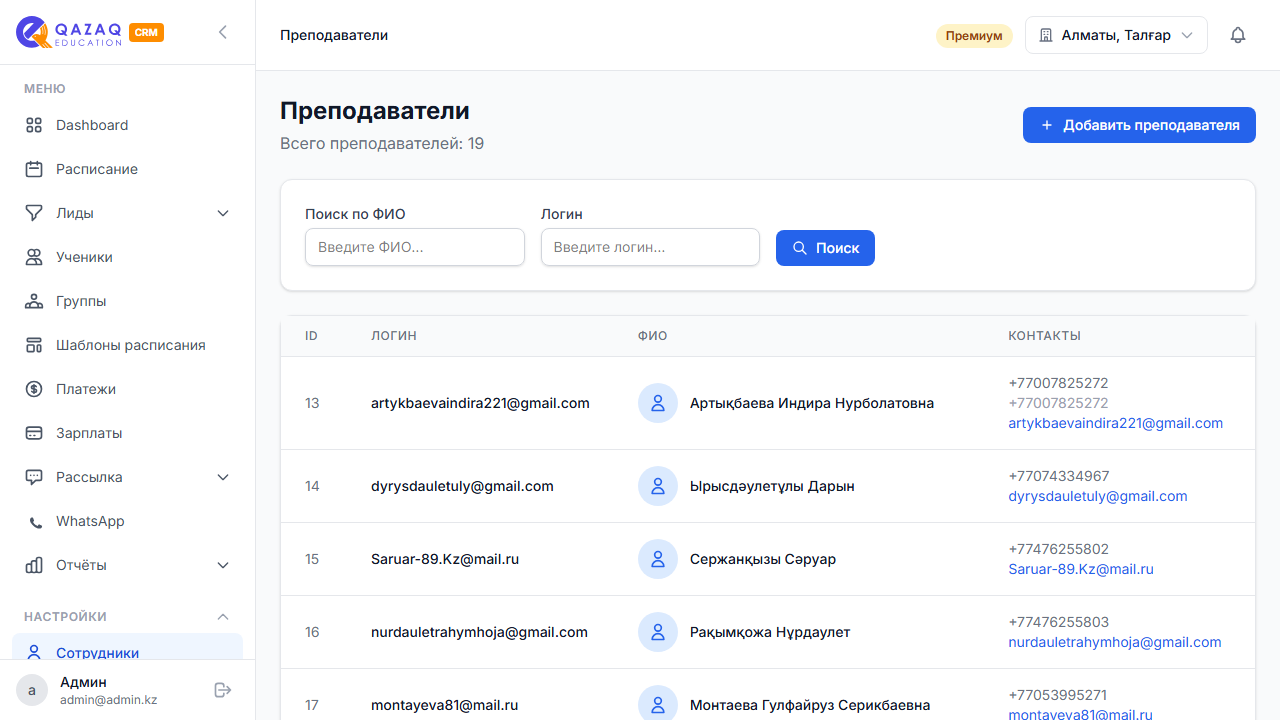Click phone number +77053995271

[x=1057, y=695]
